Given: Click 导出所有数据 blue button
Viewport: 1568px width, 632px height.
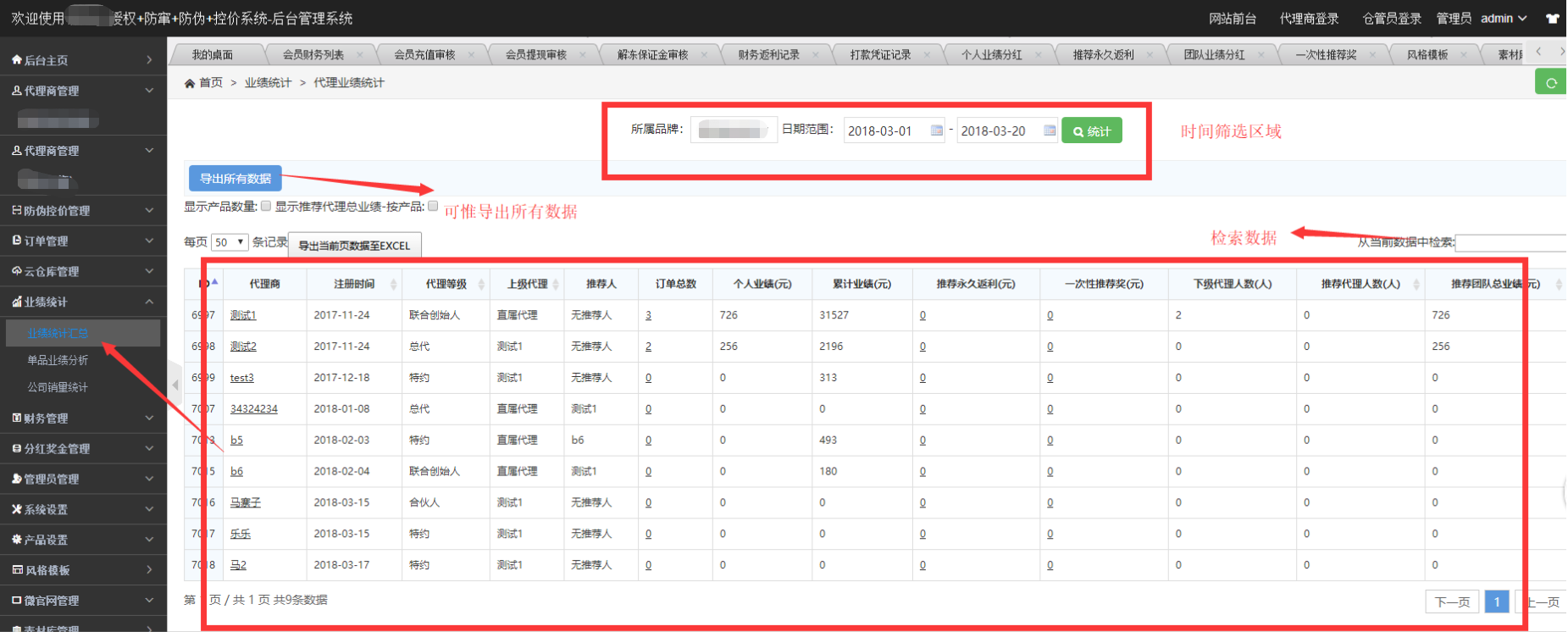Looking at the screenshot, I should 235,179.
